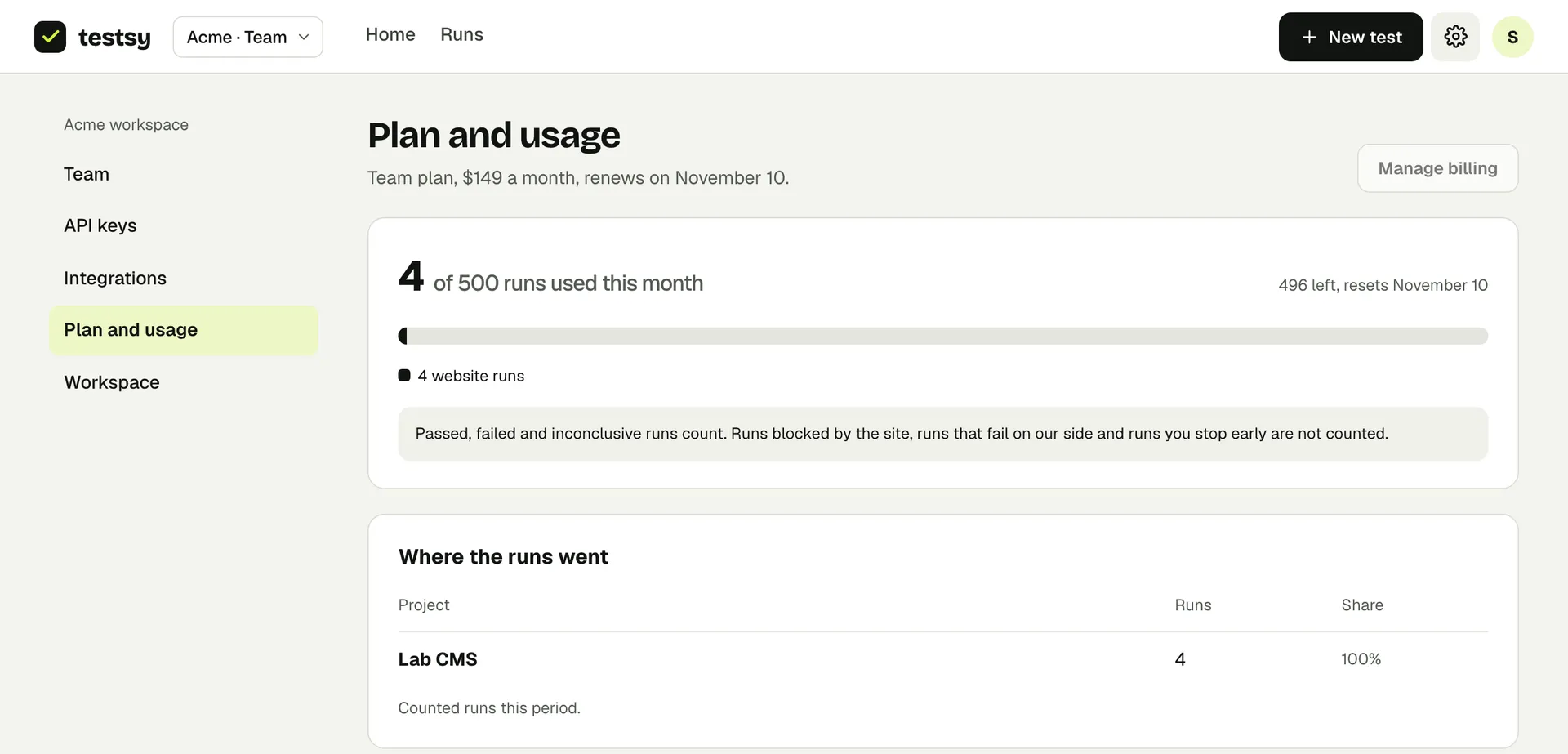Image resolution: width=1568 pixels, height=754 pixels.
Task: Click the counted runs explanation note box
Action: point(942,434)
